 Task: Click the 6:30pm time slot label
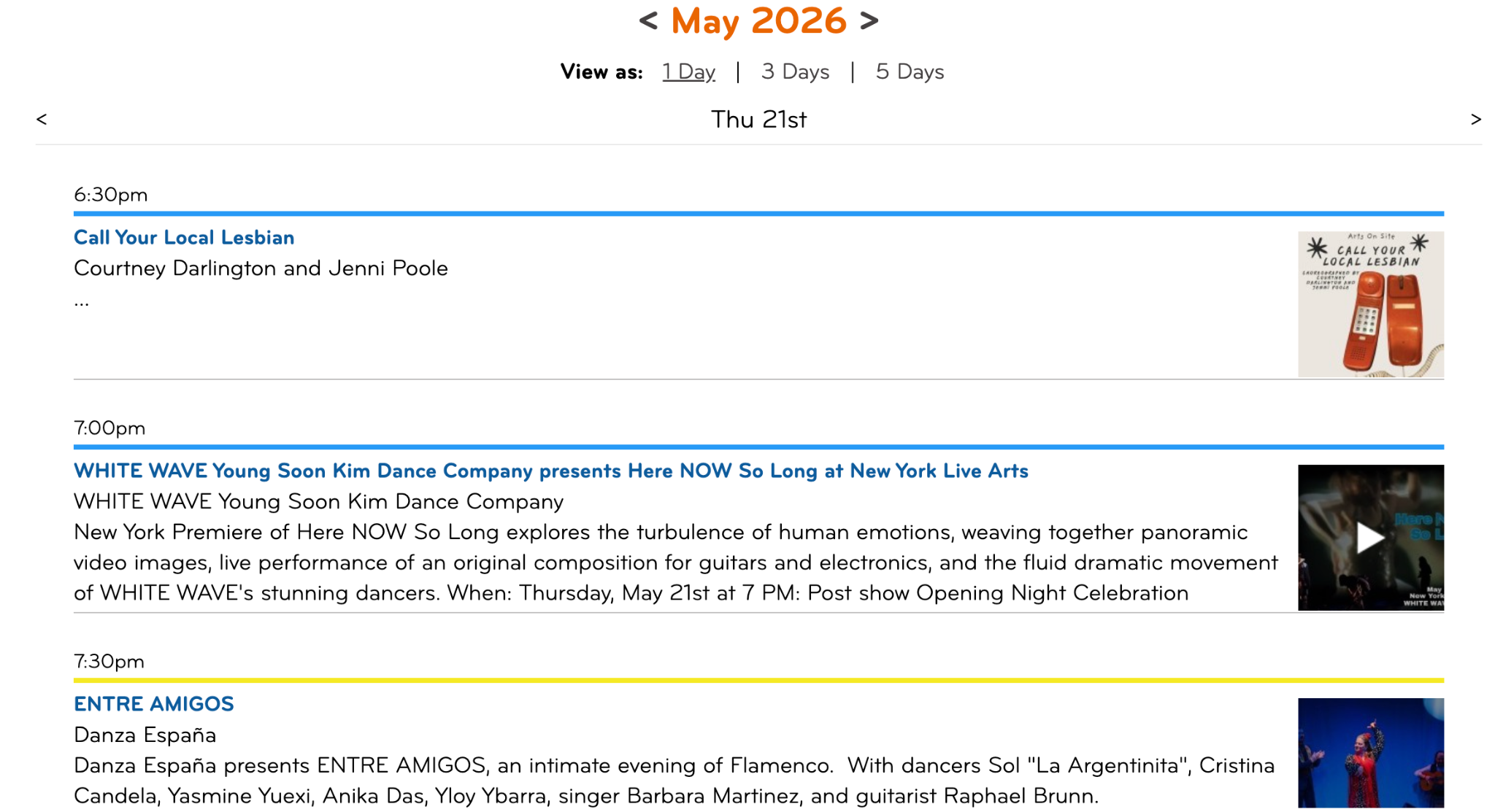[x=111, y=195]
